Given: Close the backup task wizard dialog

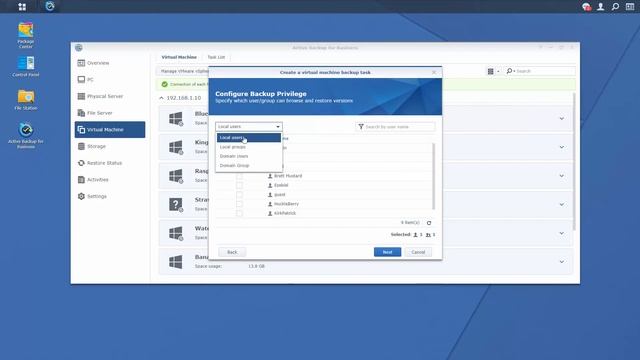Looking at the screenshot, I should (434, 72).
